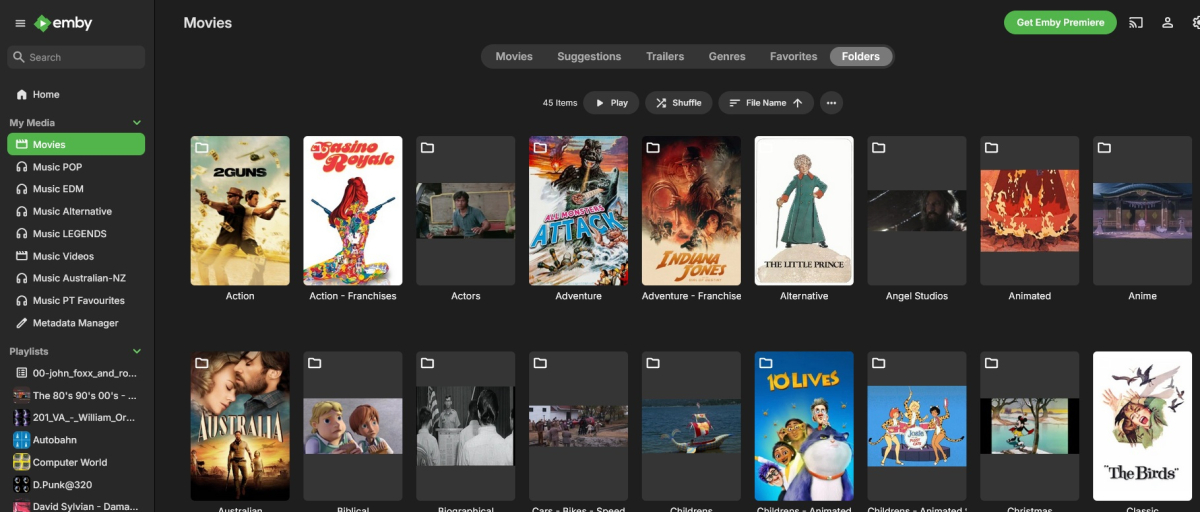Click the Action - Franchises title text
1200x512 pixels.
(x=353, y=296)
